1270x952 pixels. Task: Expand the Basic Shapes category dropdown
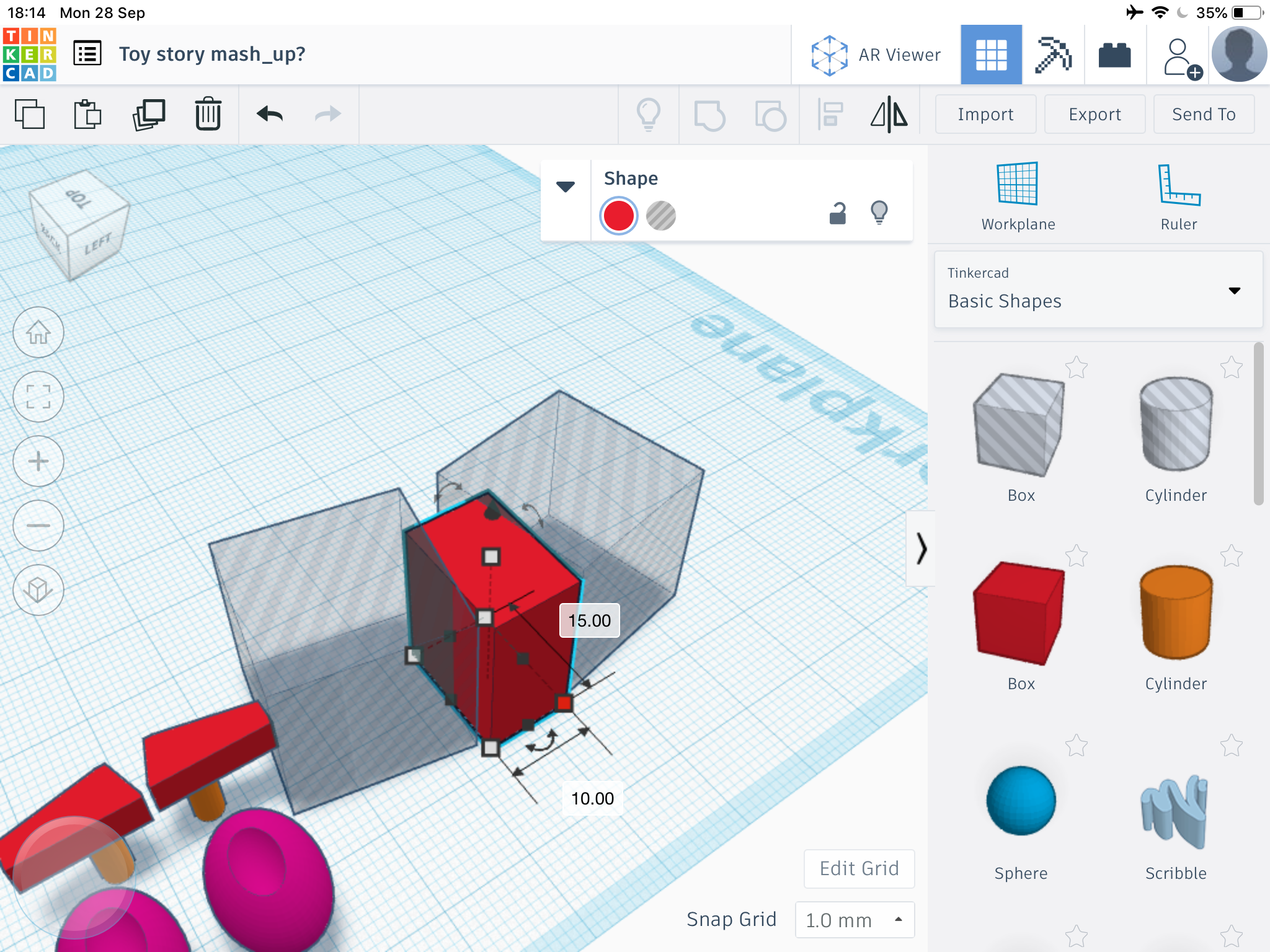pyautogui.click(x=1098, y=289)
